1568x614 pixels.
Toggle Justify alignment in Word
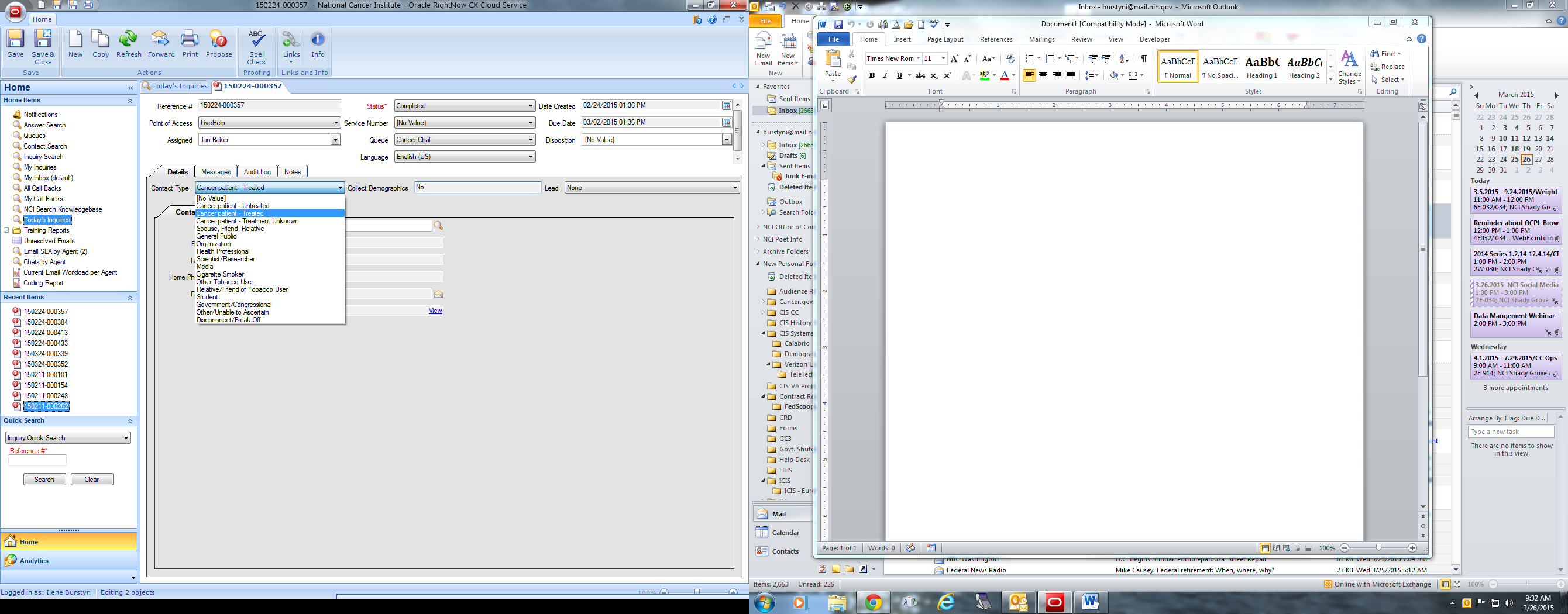(x=1071, y=75)
